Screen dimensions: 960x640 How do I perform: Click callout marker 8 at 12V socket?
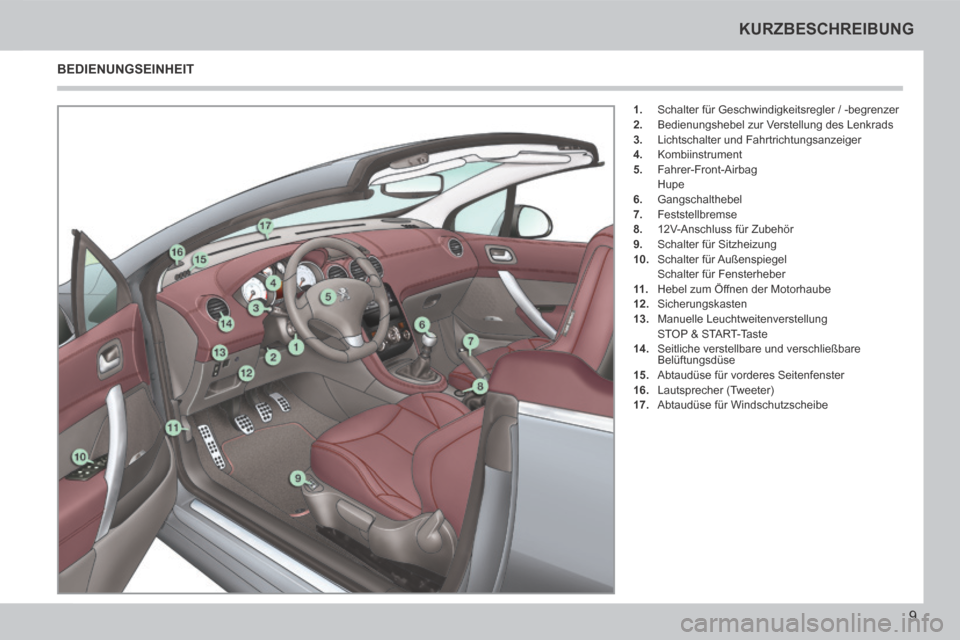pos(480,386)
